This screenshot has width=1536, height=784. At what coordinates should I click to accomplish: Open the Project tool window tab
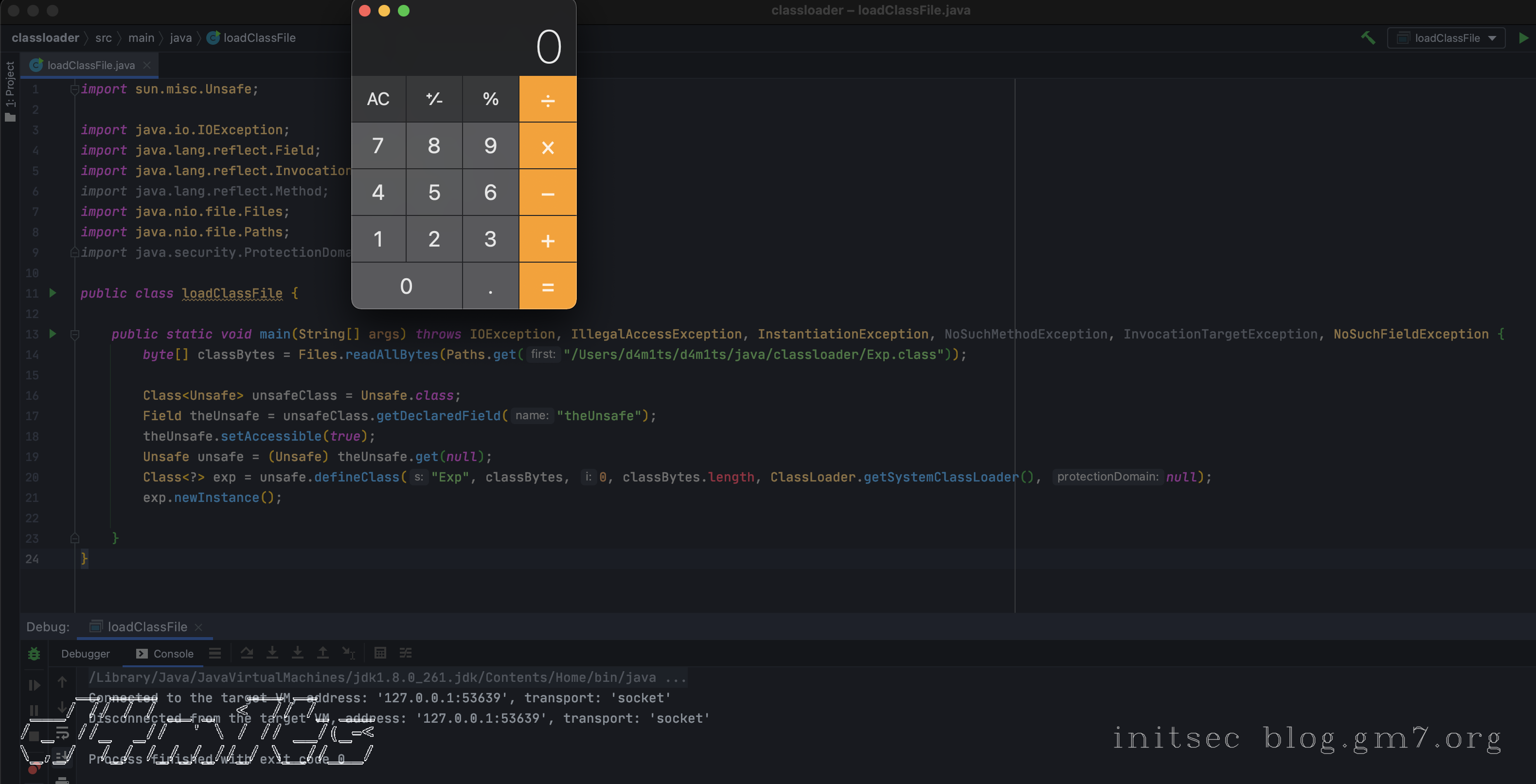point(10,90)
